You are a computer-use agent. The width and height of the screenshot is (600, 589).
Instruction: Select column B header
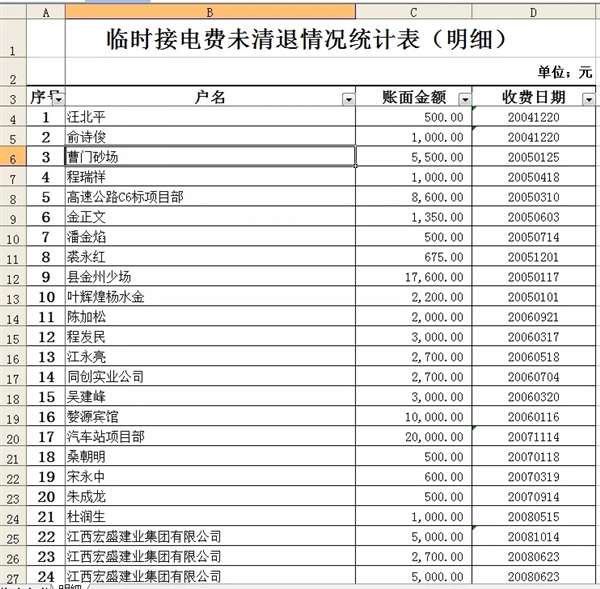[210, 13]
